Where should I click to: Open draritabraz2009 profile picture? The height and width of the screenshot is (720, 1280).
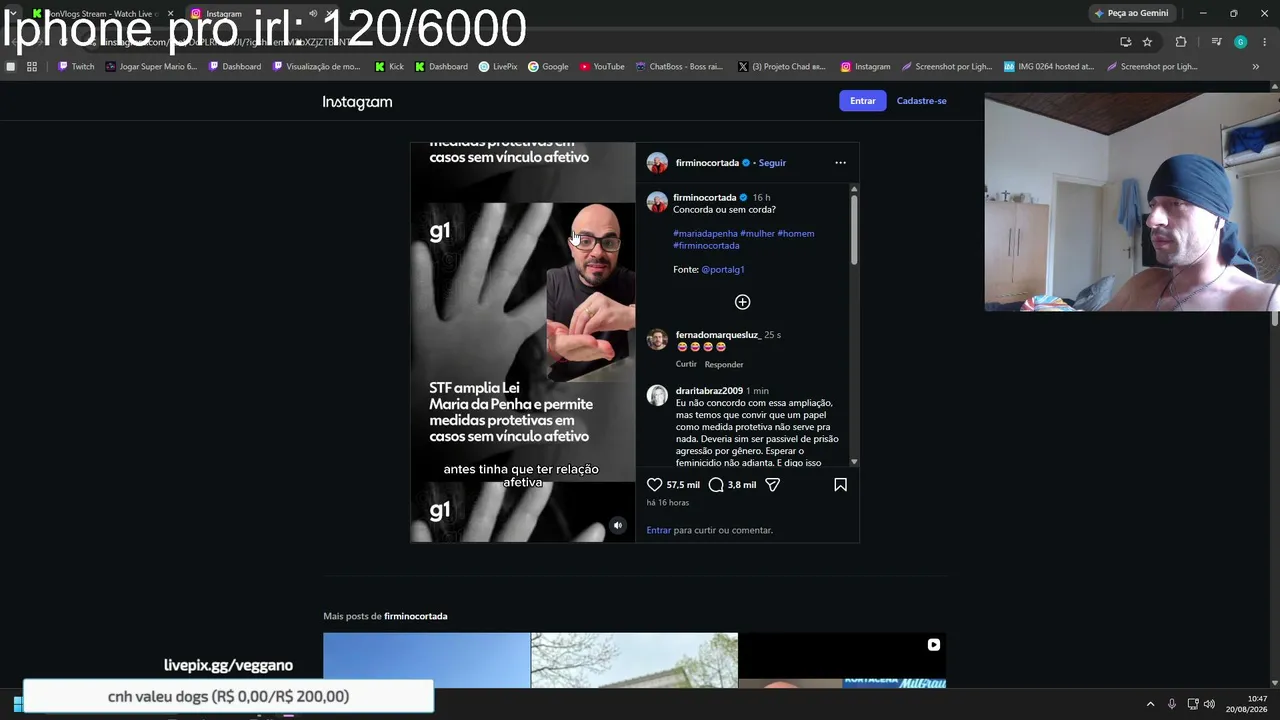(x=657, y=395)
